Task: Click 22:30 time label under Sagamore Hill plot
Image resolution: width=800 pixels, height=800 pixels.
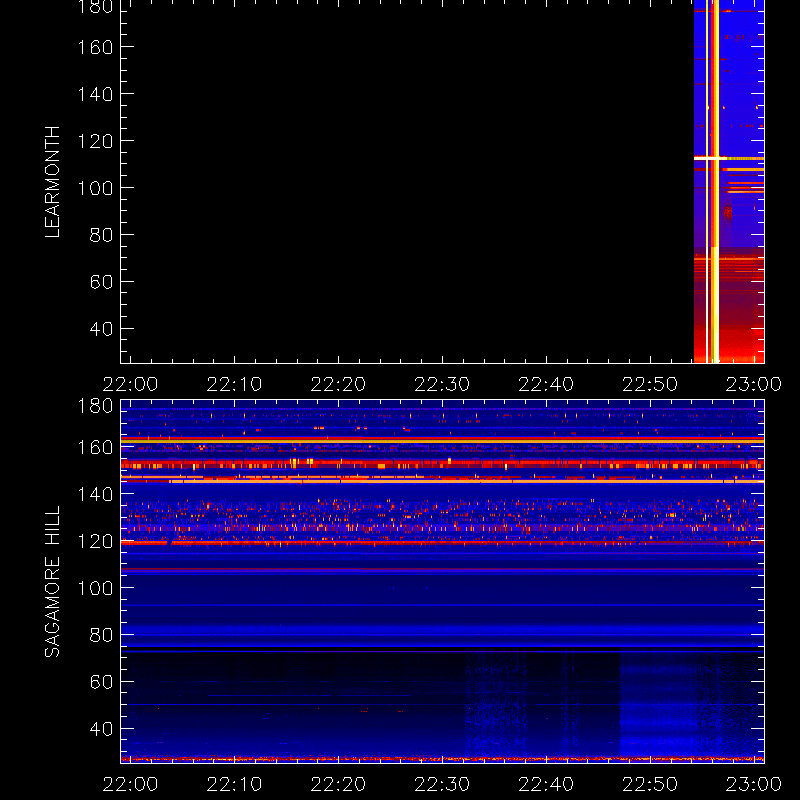Action: pos(442,784)
